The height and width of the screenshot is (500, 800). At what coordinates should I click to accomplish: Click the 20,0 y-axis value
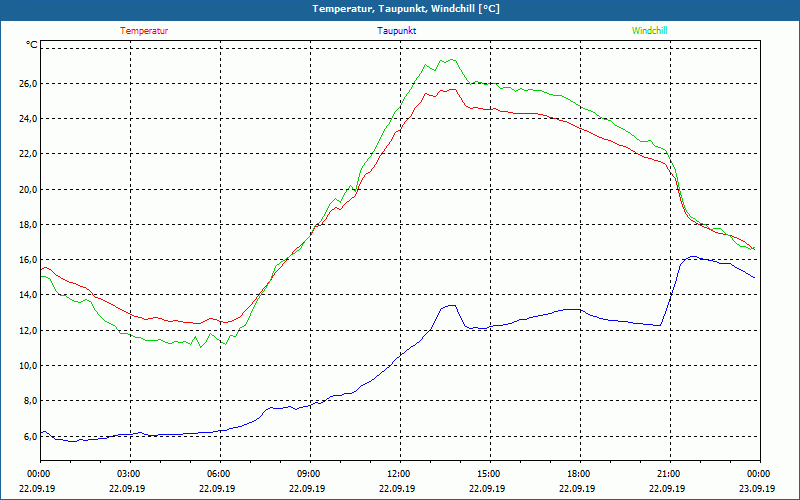28,189
